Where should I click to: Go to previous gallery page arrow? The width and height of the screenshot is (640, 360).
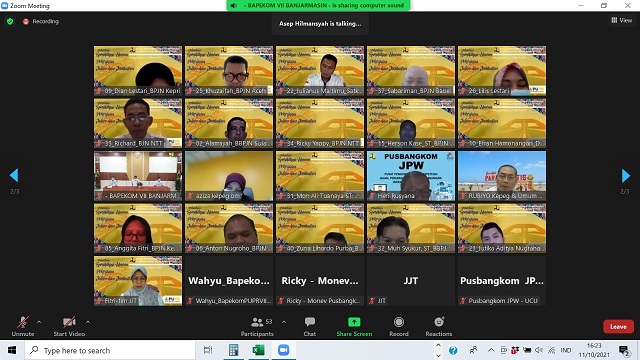14,176
